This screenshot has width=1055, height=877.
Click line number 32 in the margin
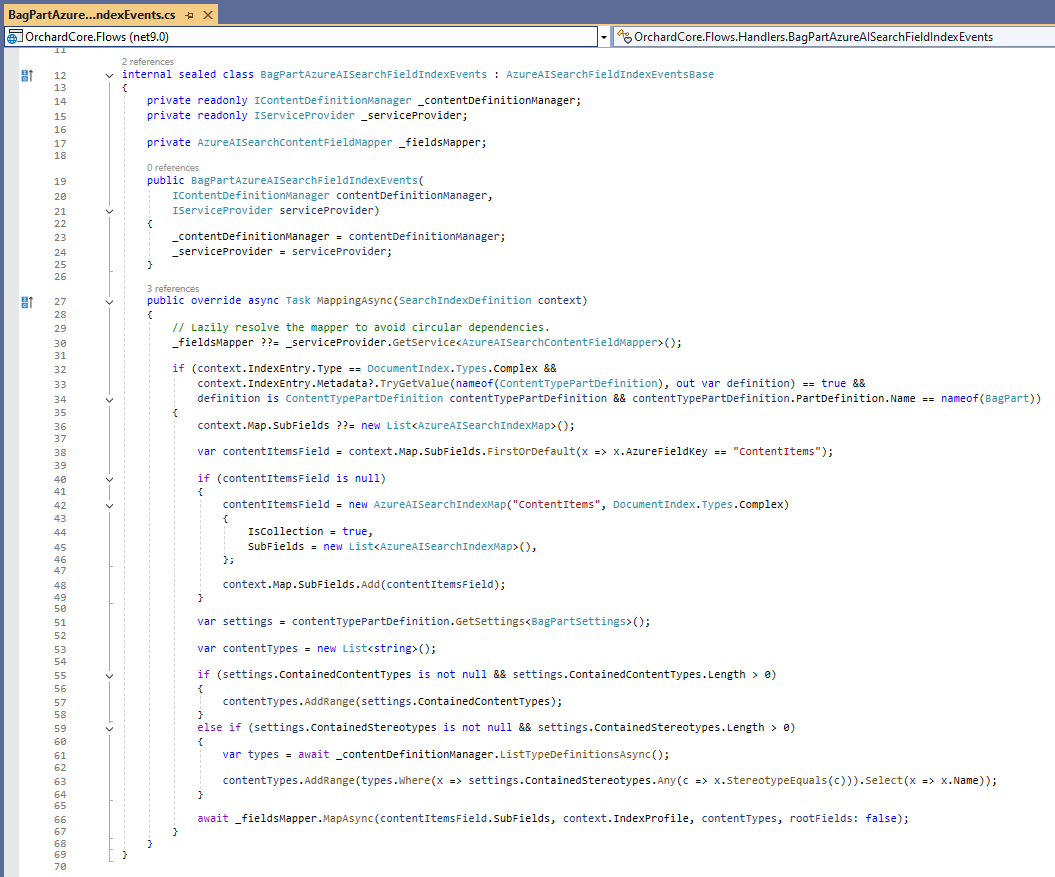point(61,370)
